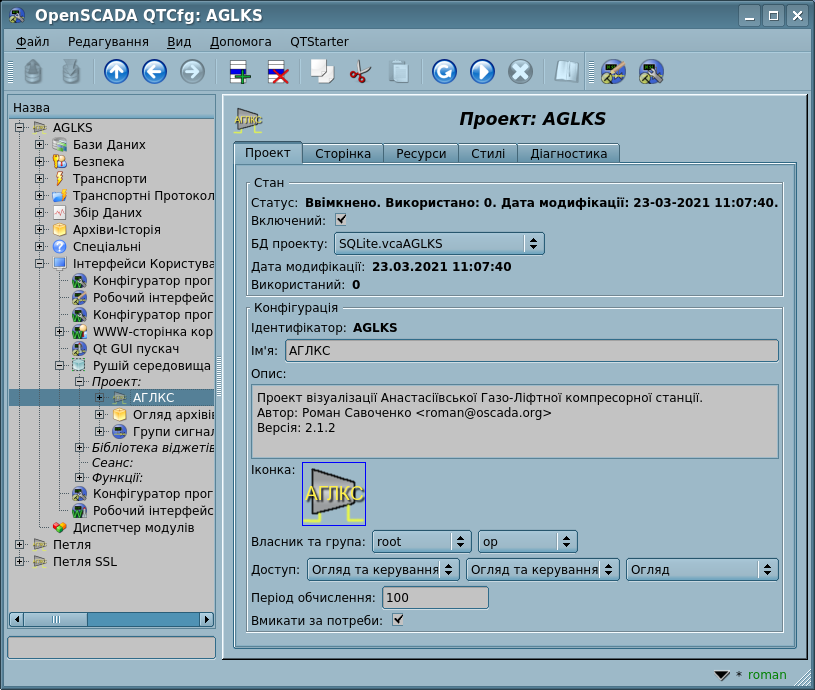This screenshot has height=690, width=815.
Task: Click the tree scrollbar left arrow
Action: [x=17, y=619]
